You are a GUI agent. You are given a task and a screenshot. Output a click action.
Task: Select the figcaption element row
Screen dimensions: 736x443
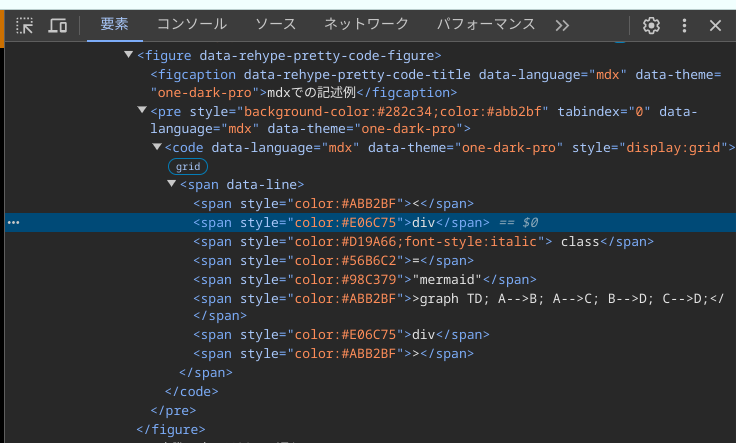pyautogui.click(x=300, y=75)
